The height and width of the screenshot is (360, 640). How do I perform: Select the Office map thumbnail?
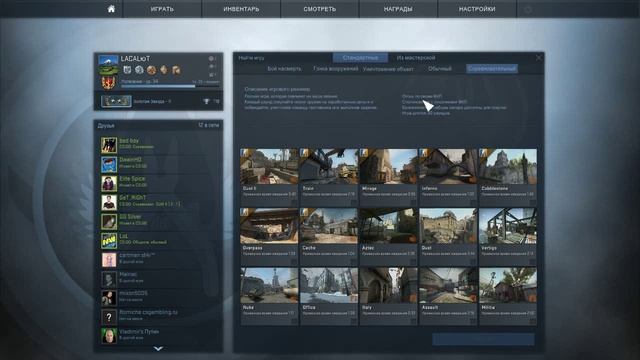point(329,285)
